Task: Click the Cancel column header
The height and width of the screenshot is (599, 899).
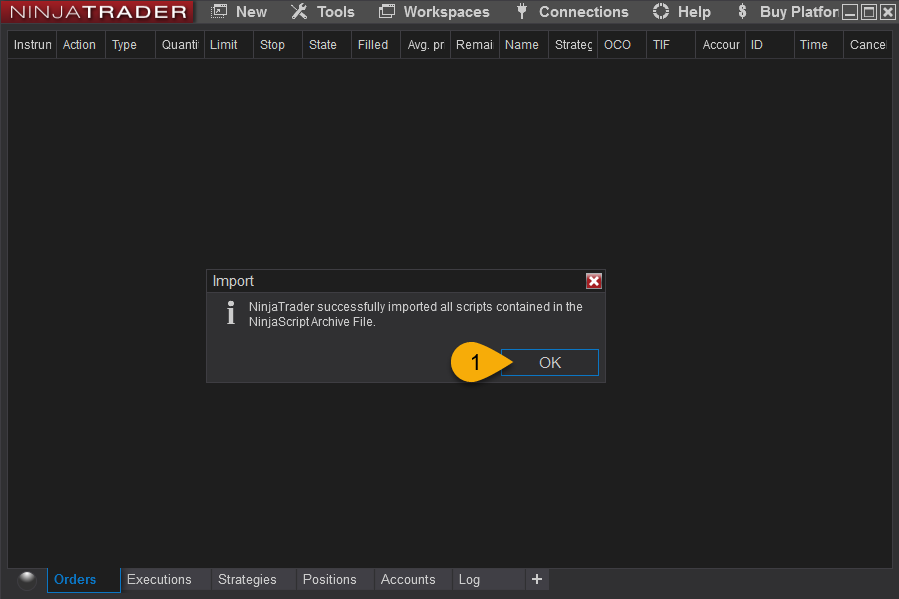Action: (x=867, y=45)
